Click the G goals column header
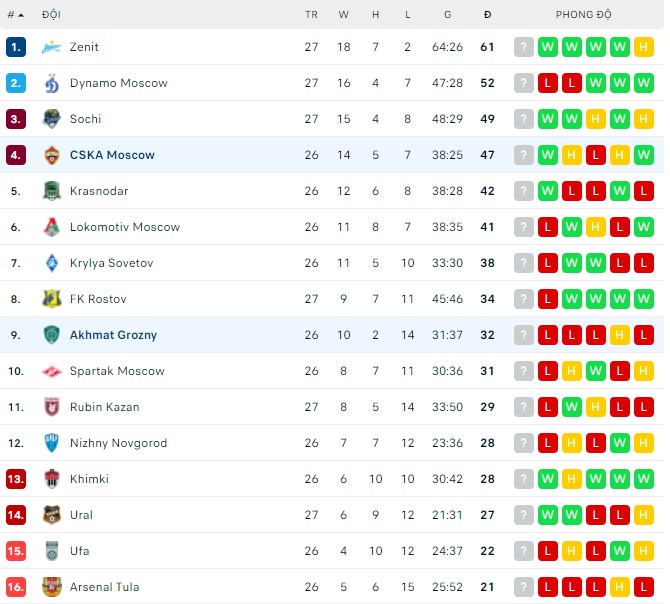Image resolution: width=670 pixels, height=604 pixels. (x=447, y=15)
